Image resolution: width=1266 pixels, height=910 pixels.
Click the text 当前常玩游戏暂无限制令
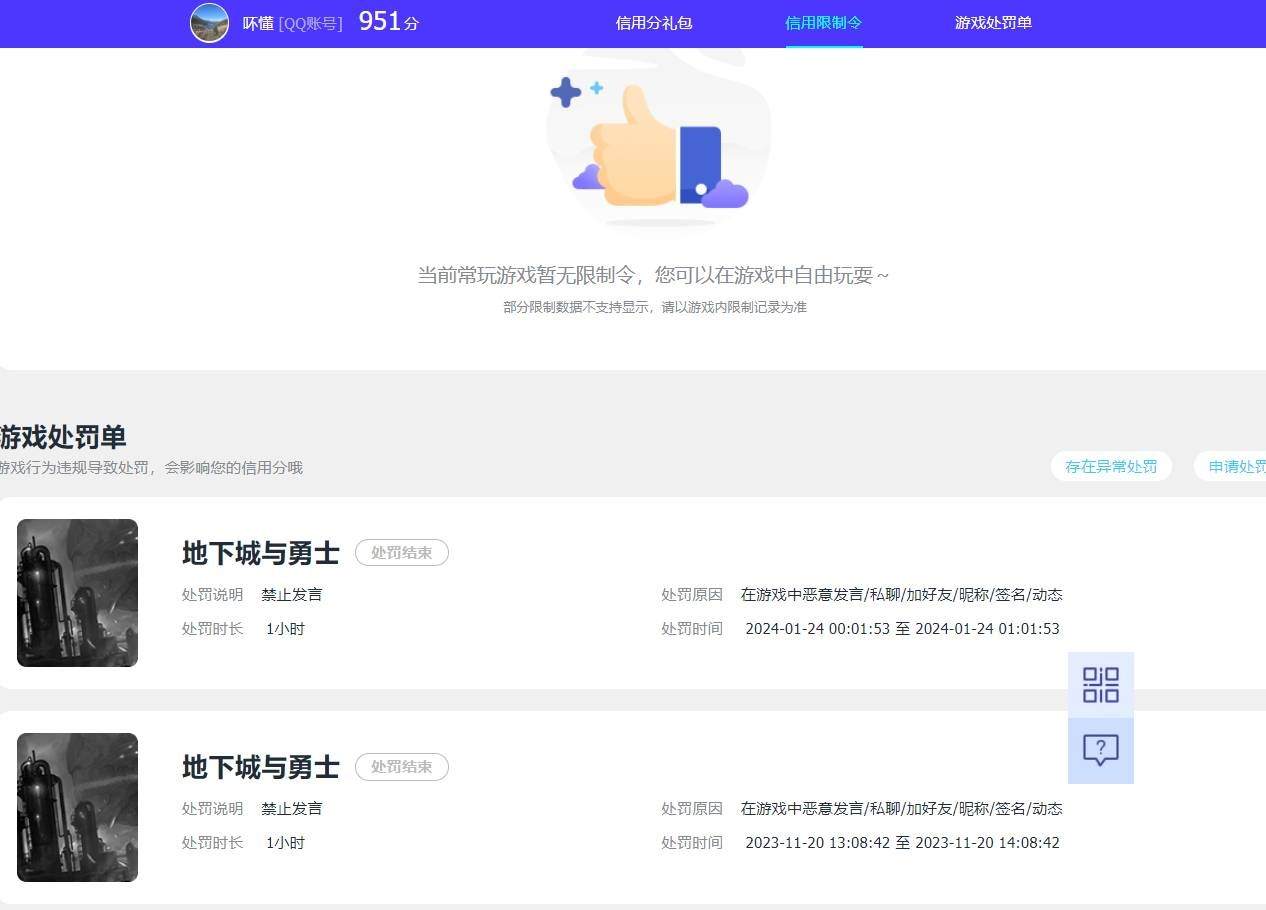pos(526,275)
